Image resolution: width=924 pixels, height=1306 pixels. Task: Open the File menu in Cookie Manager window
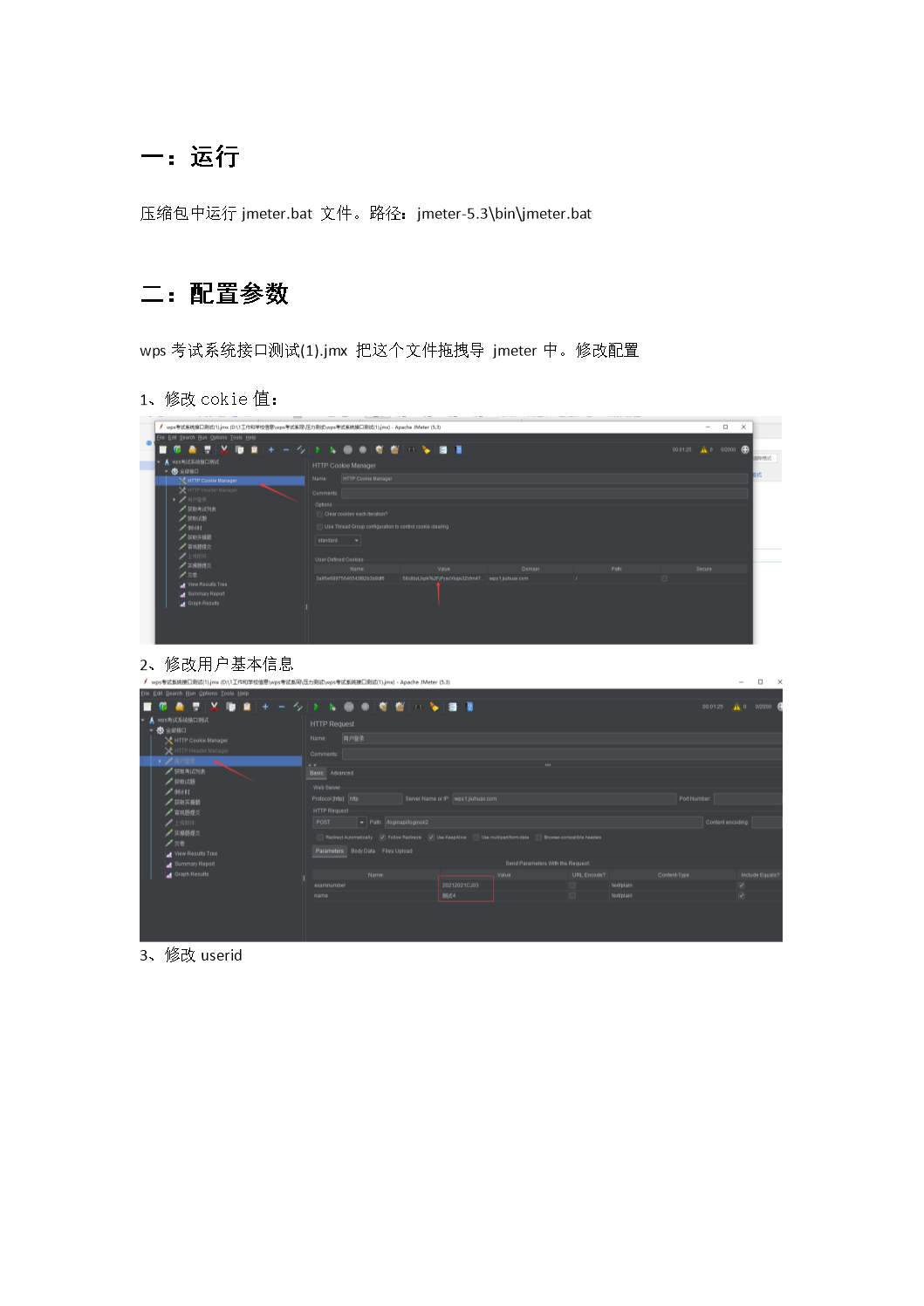coord(161,438)
